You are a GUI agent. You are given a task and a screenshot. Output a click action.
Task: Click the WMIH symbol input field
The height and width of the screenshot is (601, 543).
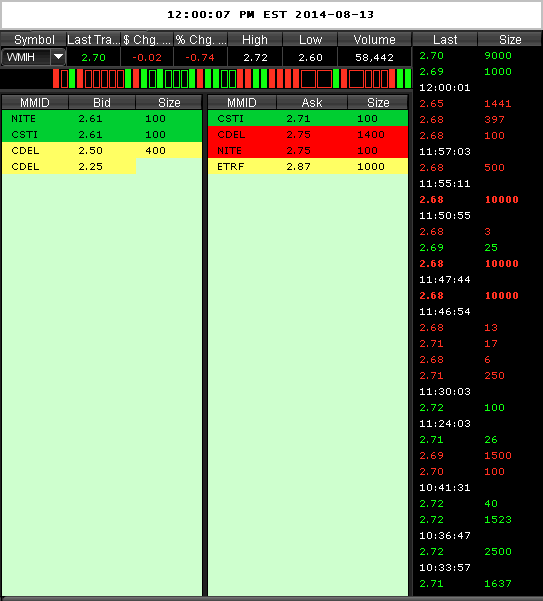point(26,57)
